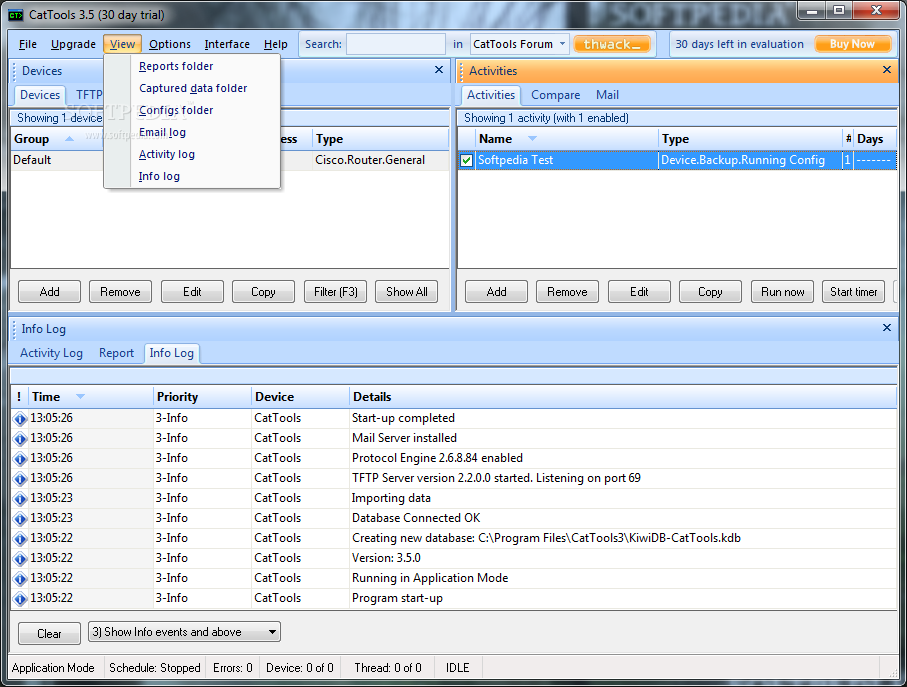This screenshot has height=687, width=907.
Task: Open the Help menu
Action: pyautogui.click(x=275, y=44)
